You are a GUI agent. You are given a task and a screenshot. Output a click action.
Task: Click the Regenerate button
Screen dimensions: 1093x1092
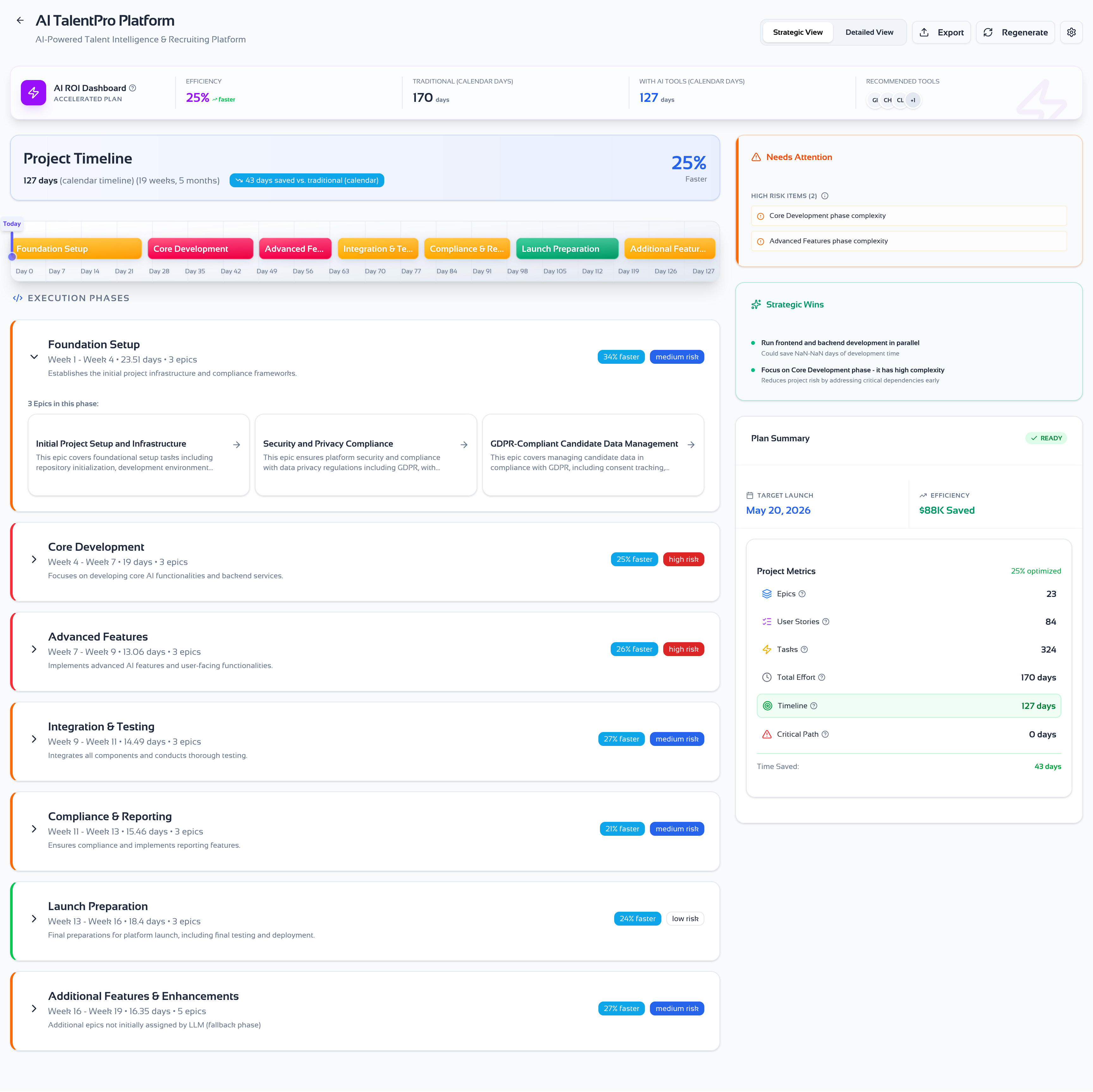[1015, 32]
